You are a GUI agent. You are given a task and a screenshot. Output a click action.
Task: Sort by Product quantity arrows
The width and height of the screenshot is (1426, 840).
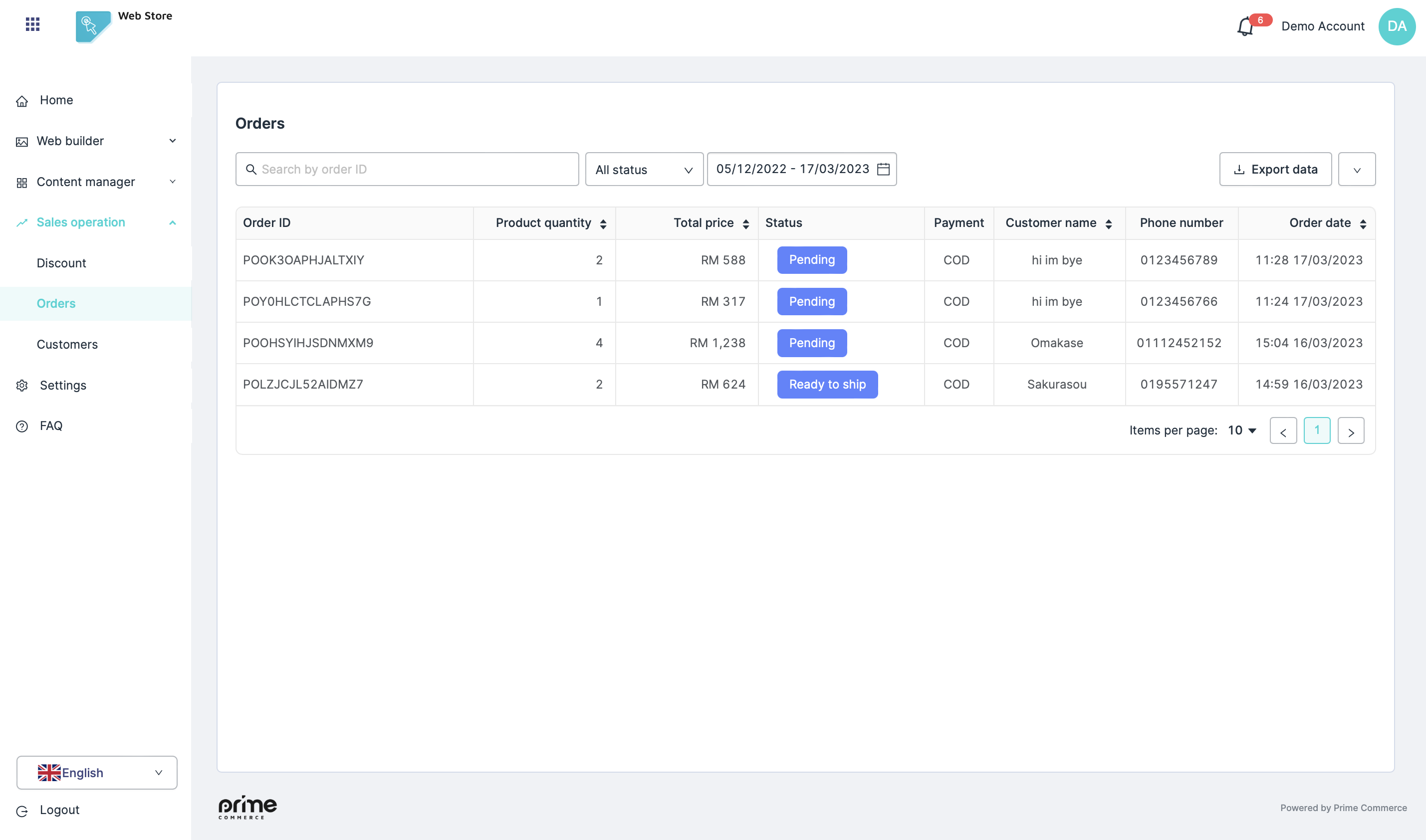(603, 224)
